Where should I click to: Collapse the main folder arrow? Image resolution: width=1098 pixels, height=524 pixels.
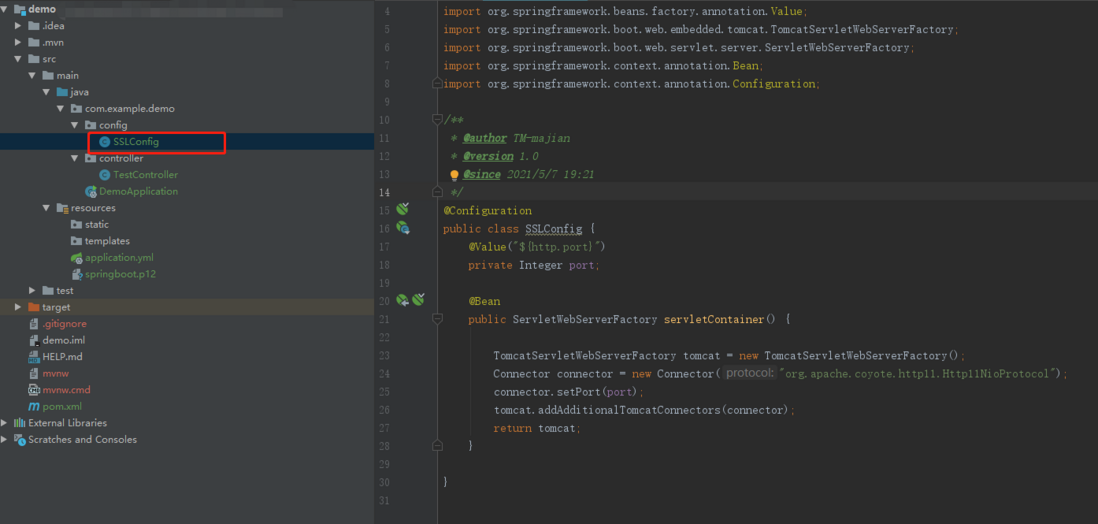tap(32, 76)
